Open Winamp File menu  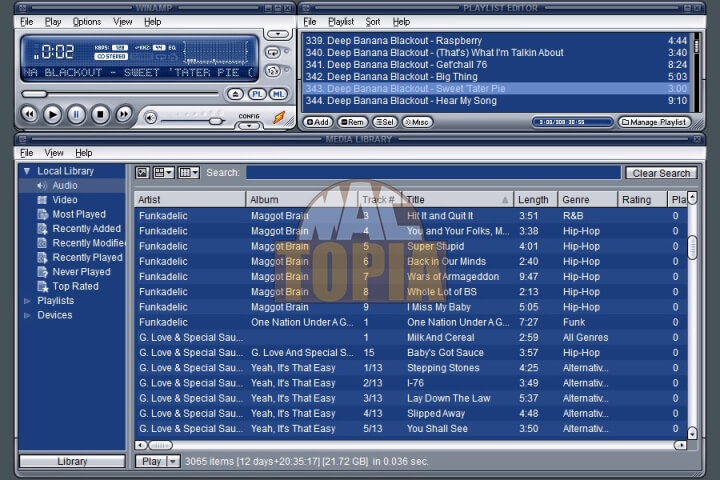click(x=27, y=22)
